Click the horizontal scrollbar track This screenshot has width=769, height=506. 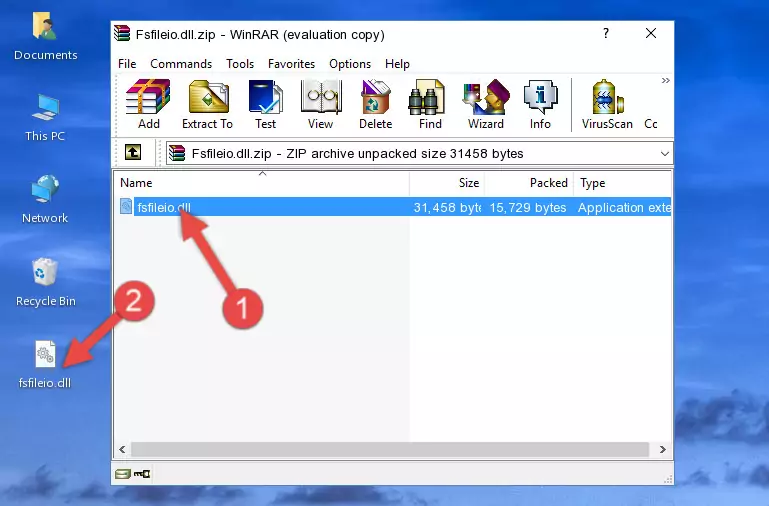(390, 449)
